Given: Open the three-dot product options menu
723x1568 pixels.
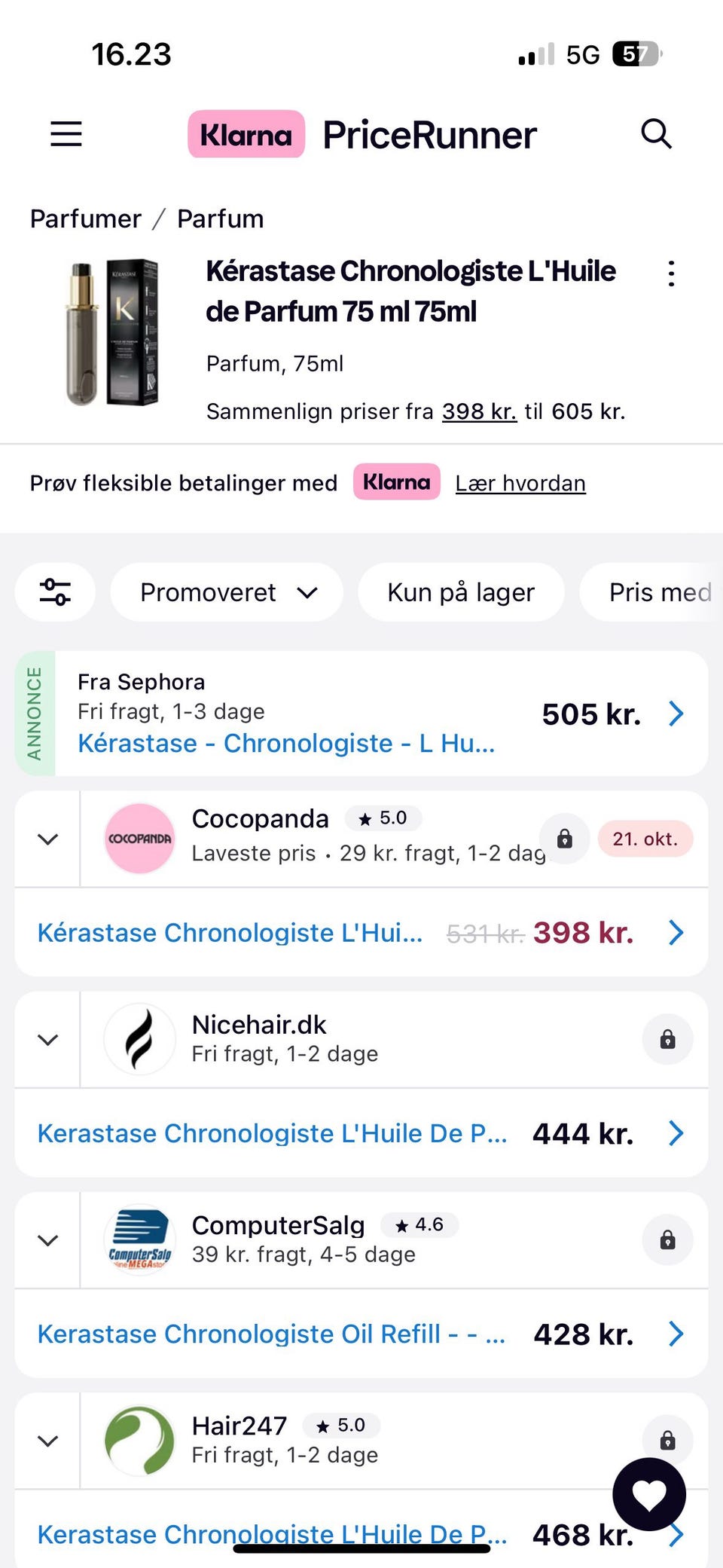Looking at the screenshot, I should [671, 274].
